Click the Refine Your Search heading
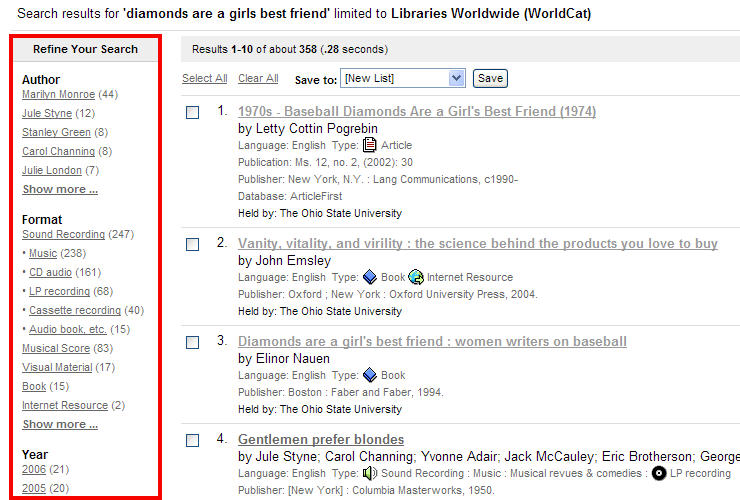Viewport: 740px width, 500px height. coord(85,49)
